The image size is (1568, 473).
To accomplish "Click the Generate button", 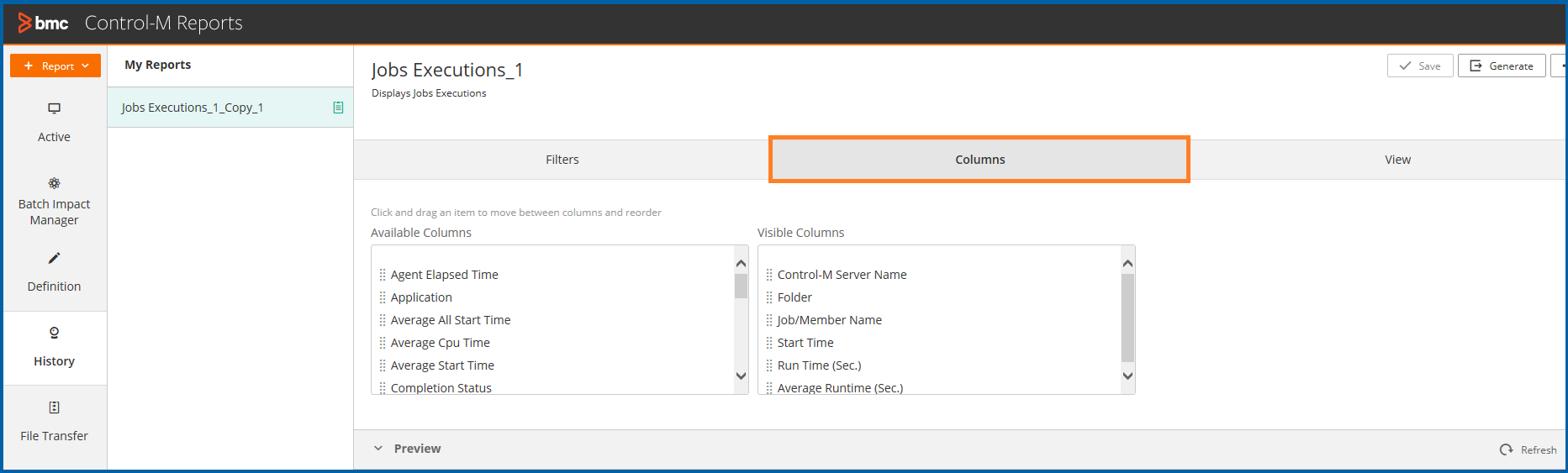I will coord(1502,66).
